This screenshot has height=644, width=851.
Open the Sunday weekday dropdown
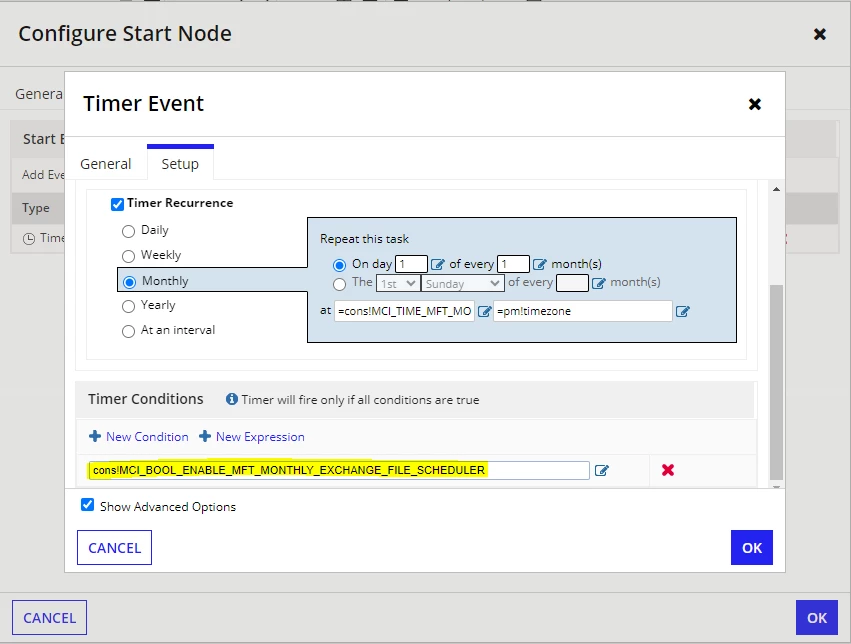[462, 284]
